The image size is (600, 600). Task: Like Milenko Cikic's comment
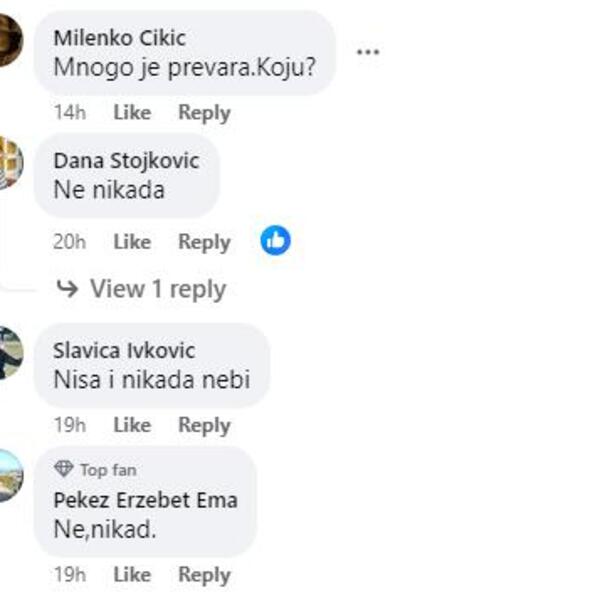tap(132, 113)
